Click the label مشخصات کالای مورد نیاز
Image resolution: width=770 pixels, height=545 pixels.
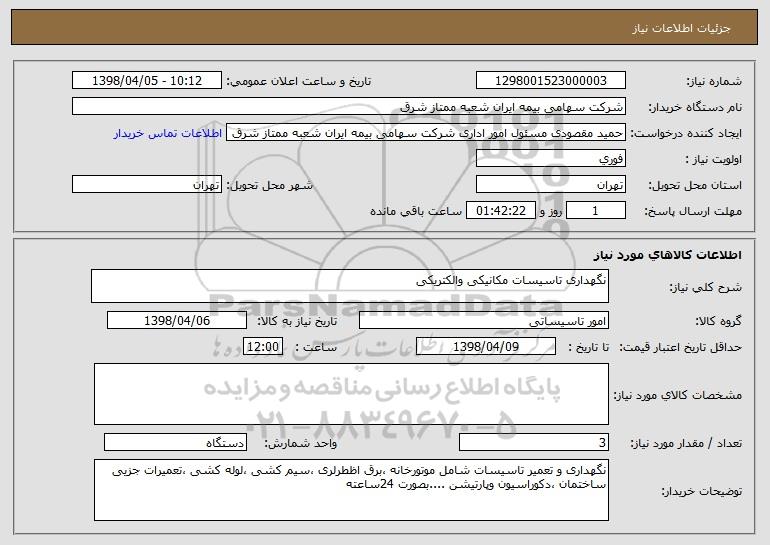678,395
